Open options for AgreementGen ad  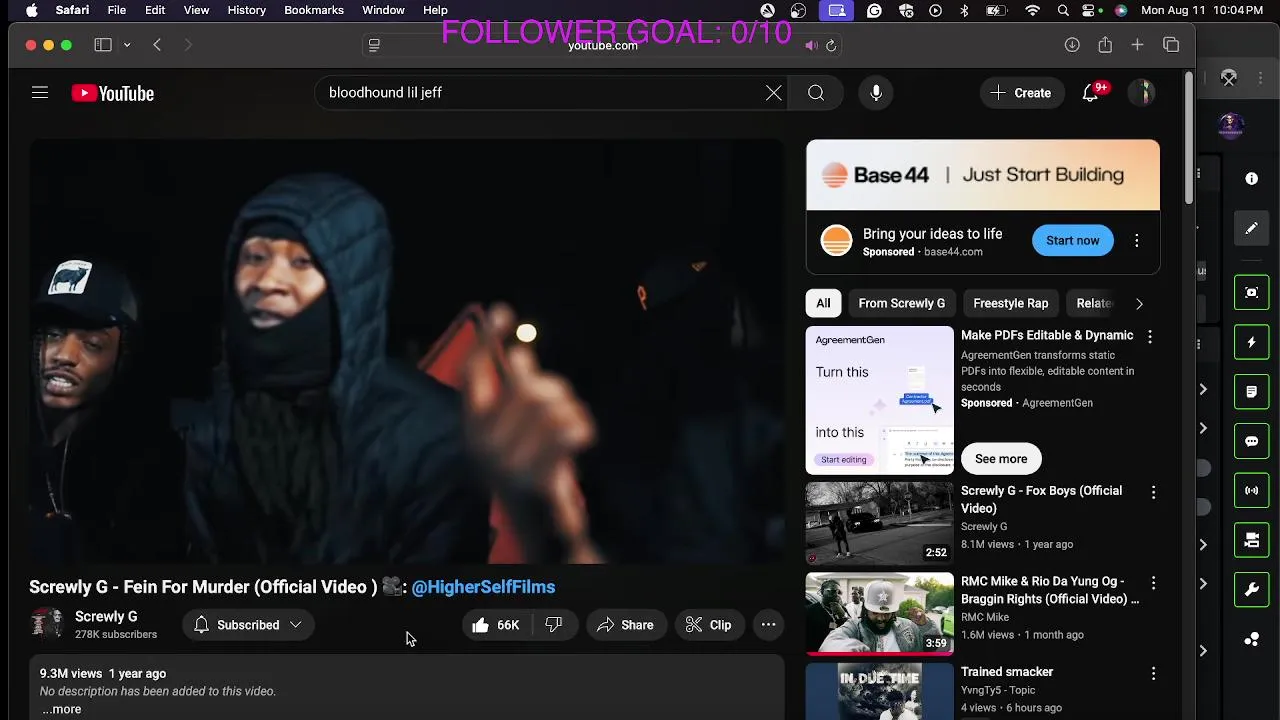pos(1150,338)
